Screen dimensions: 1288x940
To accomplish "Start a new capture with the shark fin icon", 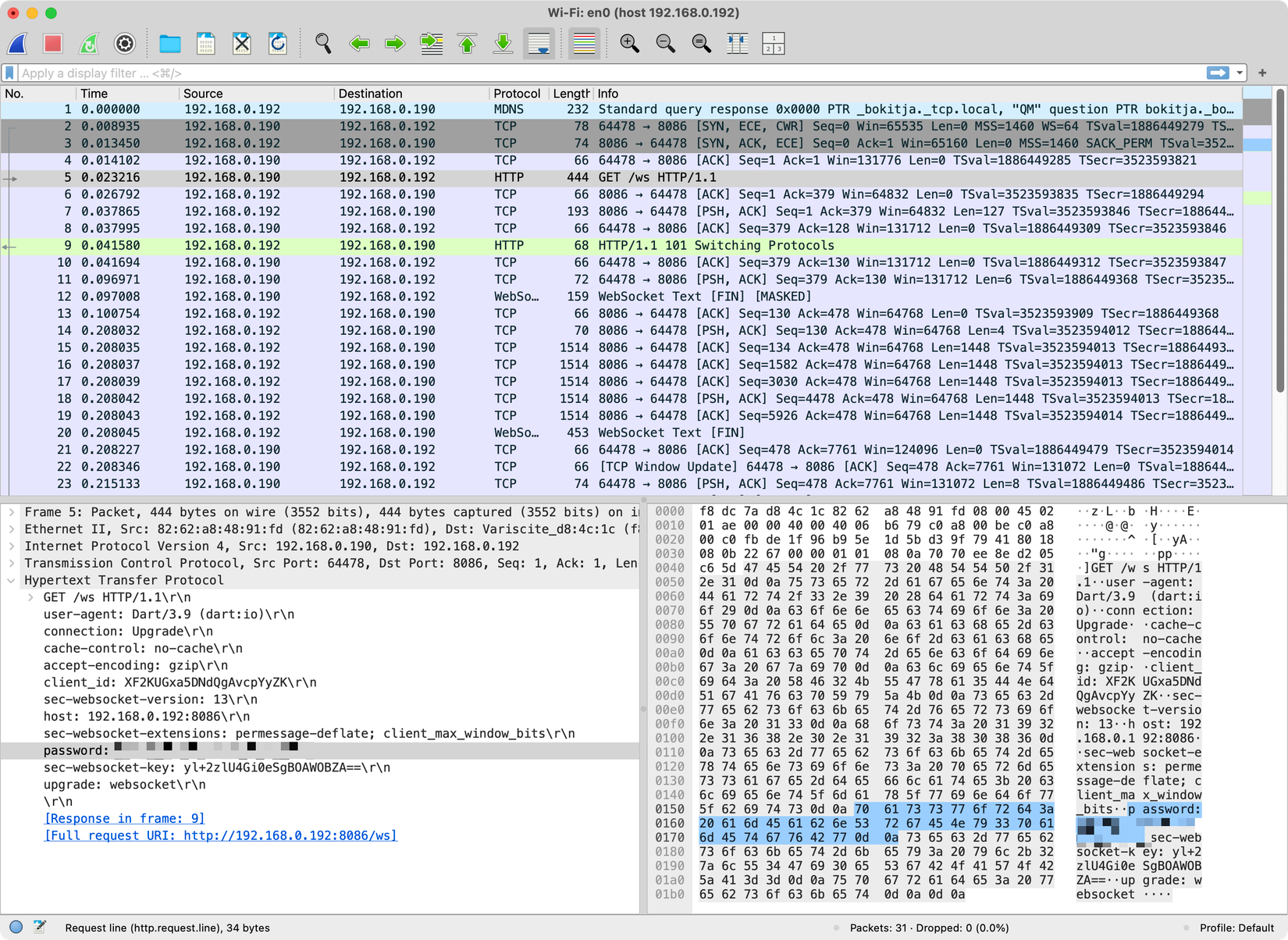I will click(16, 44).
